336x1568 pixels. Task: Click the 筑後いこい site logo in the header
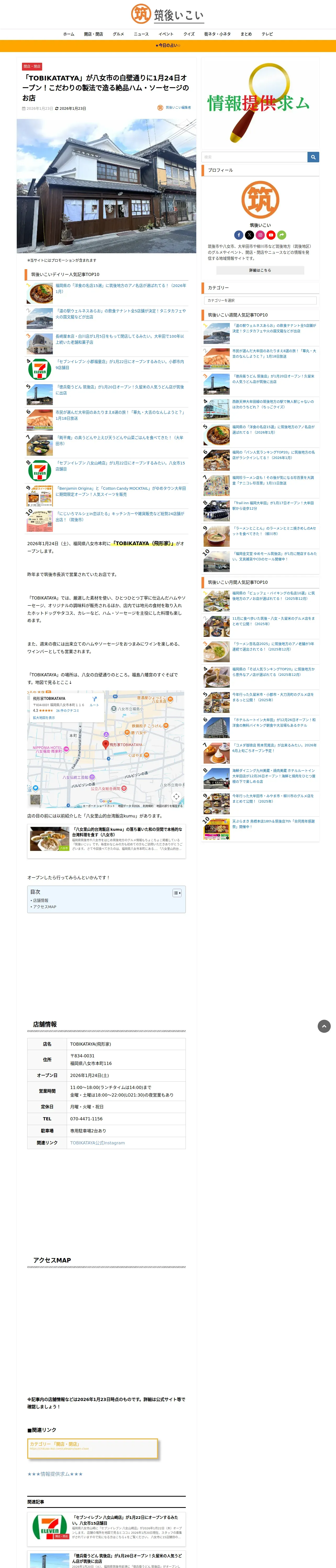coord(168,14)
